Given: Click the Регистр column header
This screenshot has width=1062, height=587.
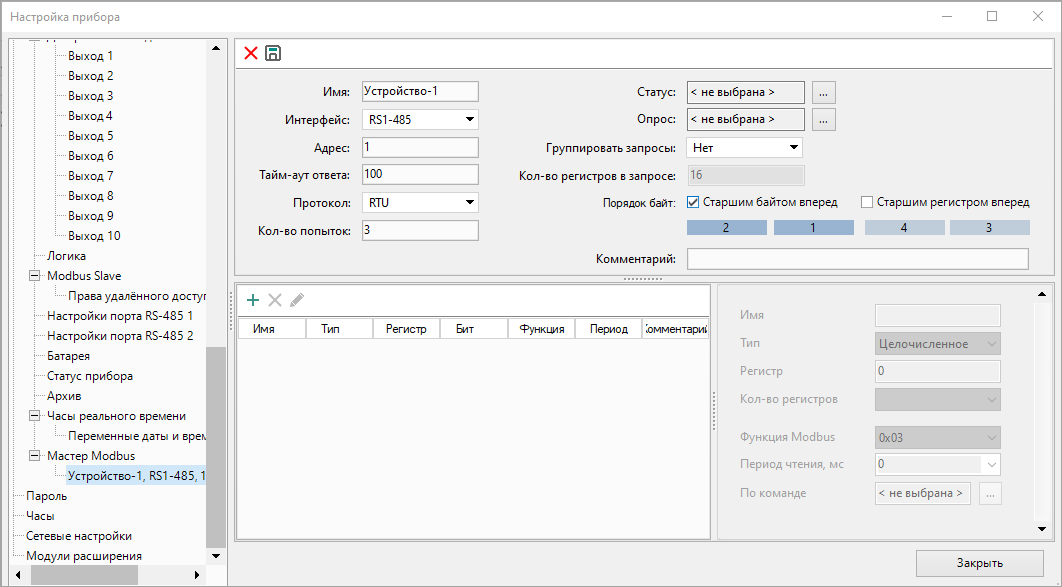Looking at the screenshot, I should tap(406, 329).
